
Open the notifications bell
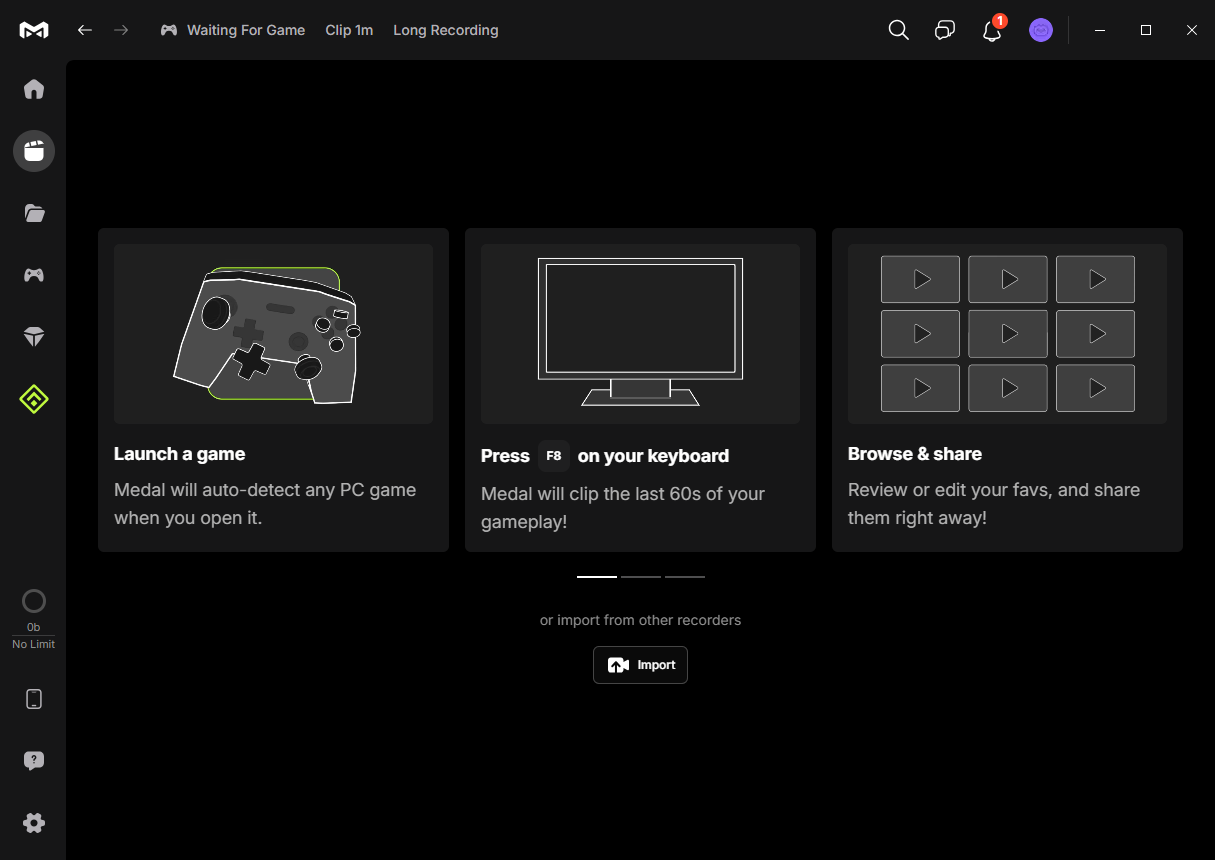(x=992, y=30)
